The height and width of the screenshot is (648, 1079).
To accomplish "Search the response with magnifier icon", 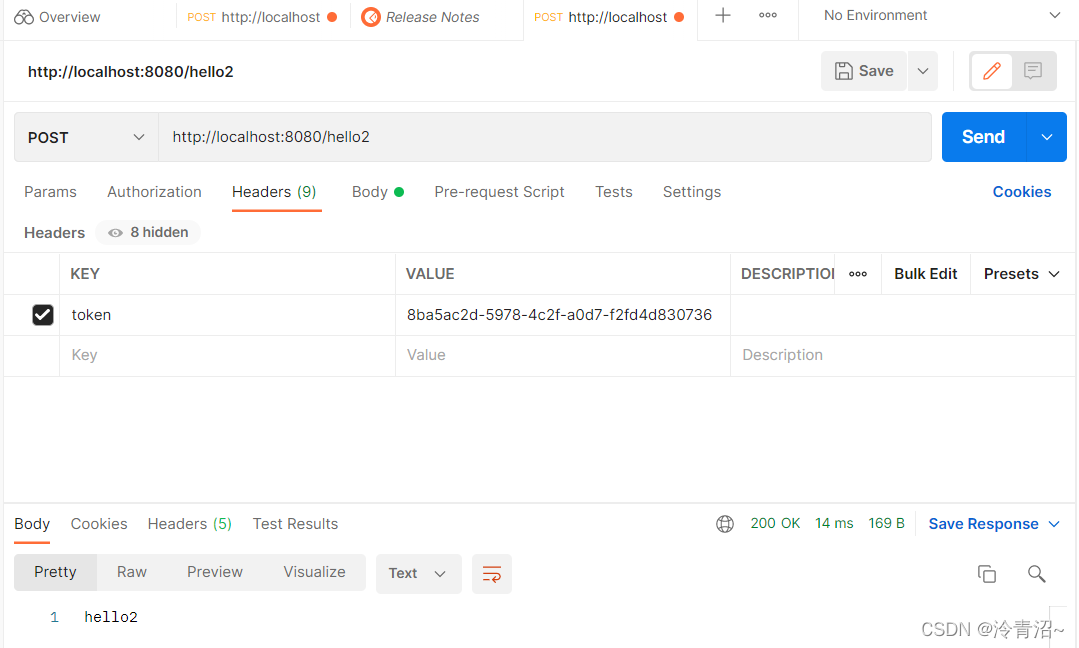I will (1036, 574).
